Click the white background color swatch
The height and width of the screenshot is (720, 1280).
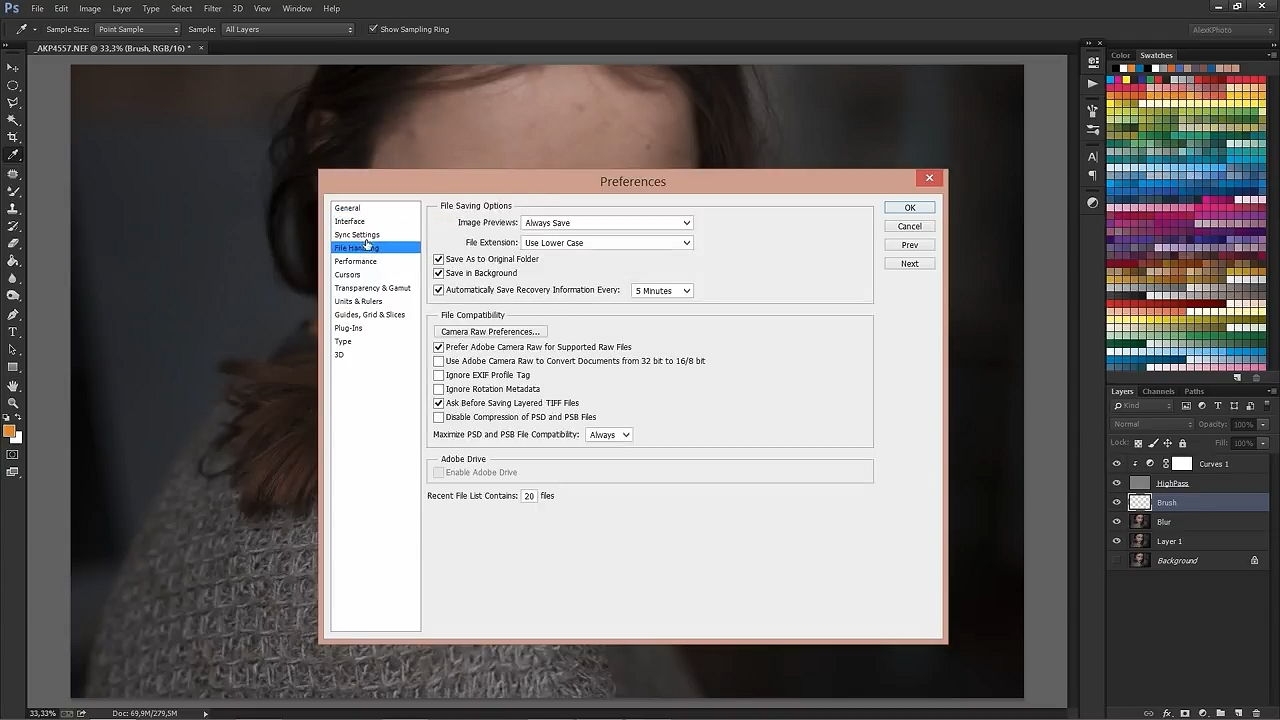(16, 437)
